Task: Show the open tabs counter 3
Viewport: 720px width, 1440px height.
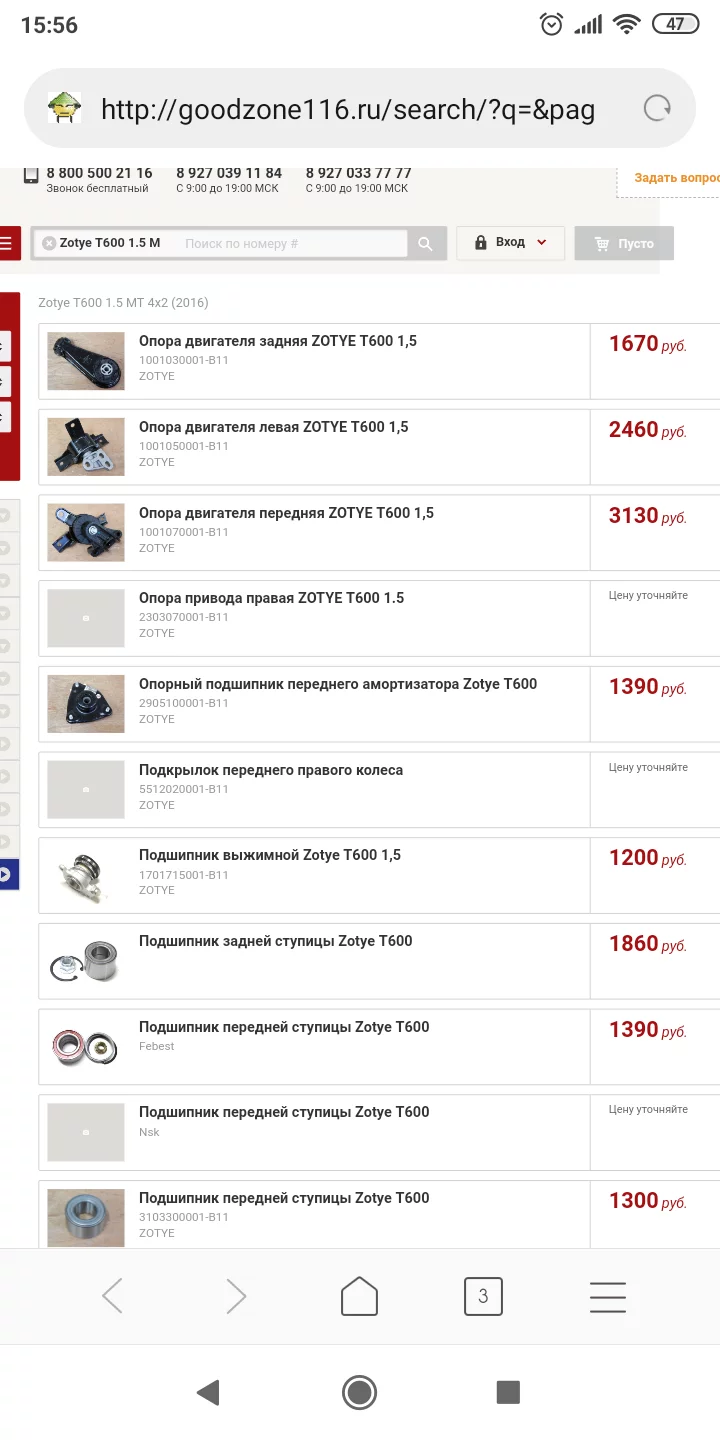Action: [483, 1296]
